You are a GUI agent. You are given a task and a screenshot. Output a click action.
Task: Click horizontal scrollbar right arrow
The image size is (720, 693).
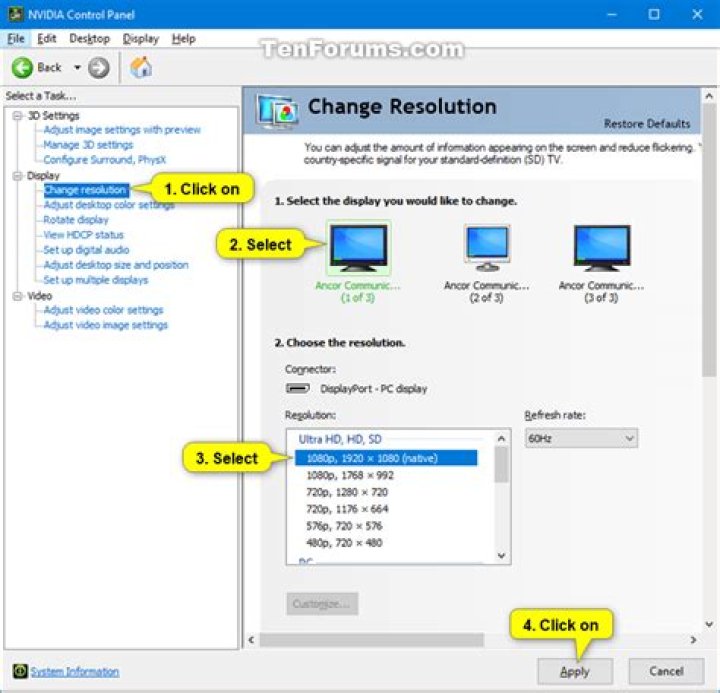(x=693, y=640)
